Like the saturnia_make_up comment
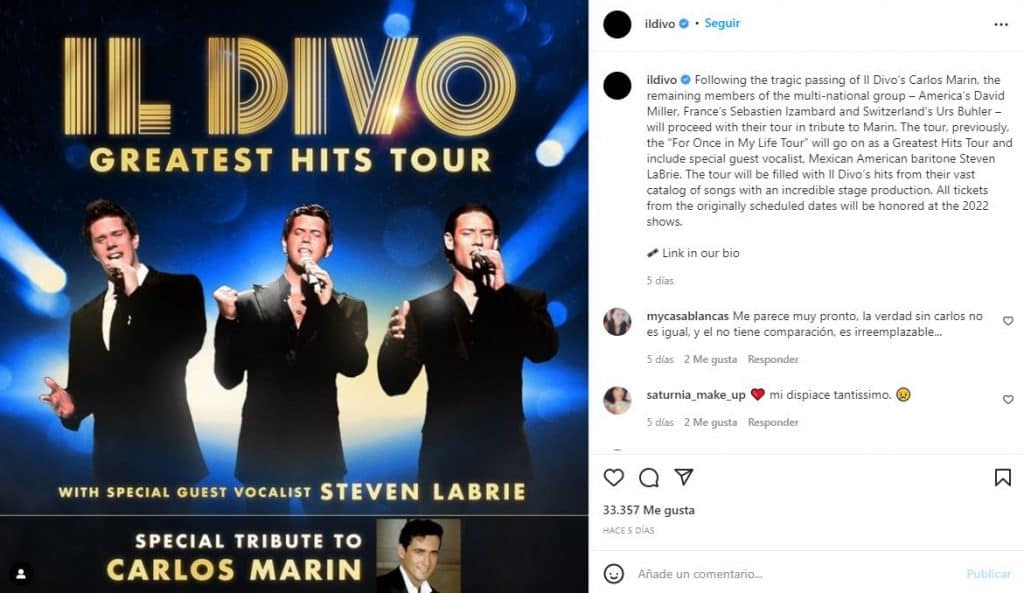This screenshot has height=593, width=1024. pos(1008,399)
